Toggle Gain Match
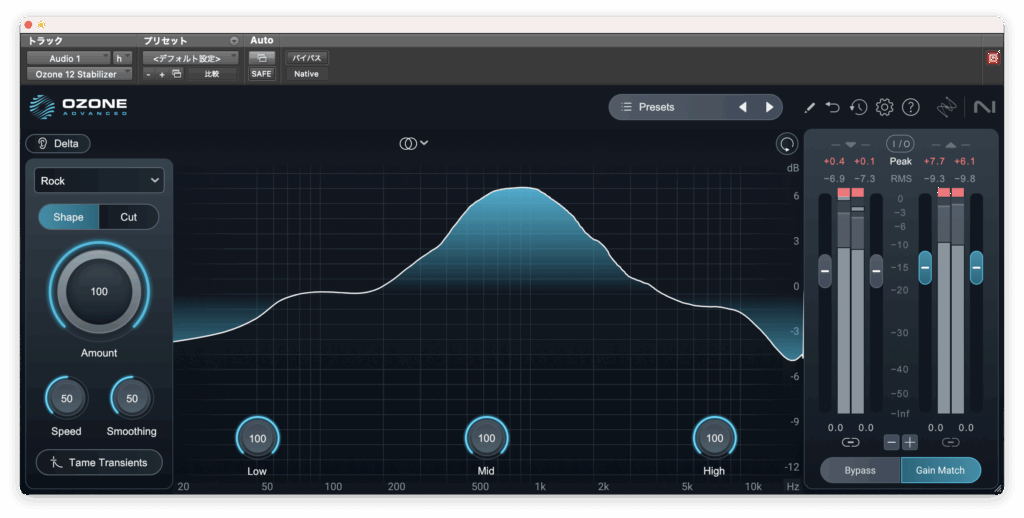 click(x=940, y=470)
